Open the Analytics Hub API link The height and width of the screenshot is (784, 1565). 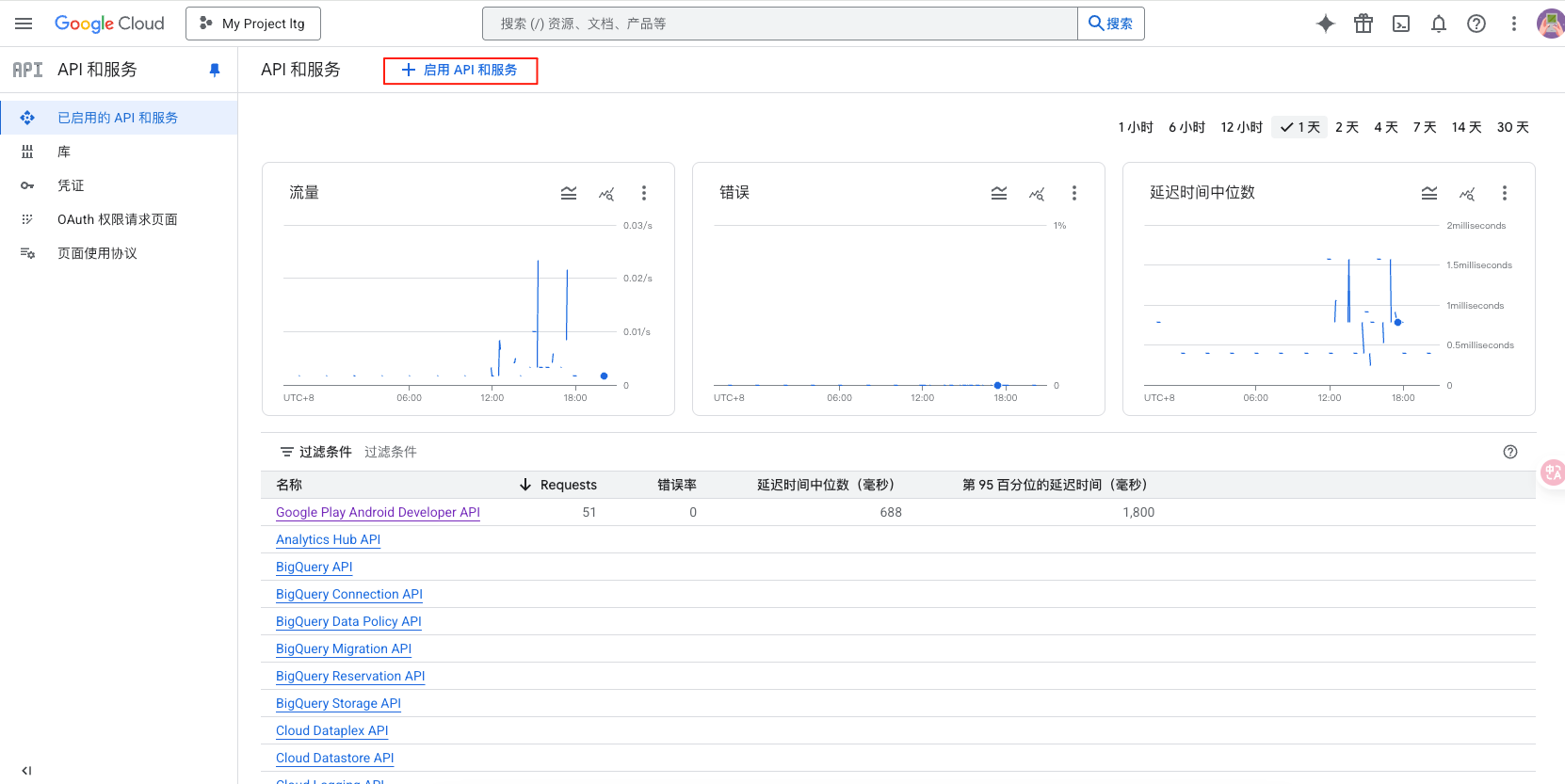pos(328,539)
